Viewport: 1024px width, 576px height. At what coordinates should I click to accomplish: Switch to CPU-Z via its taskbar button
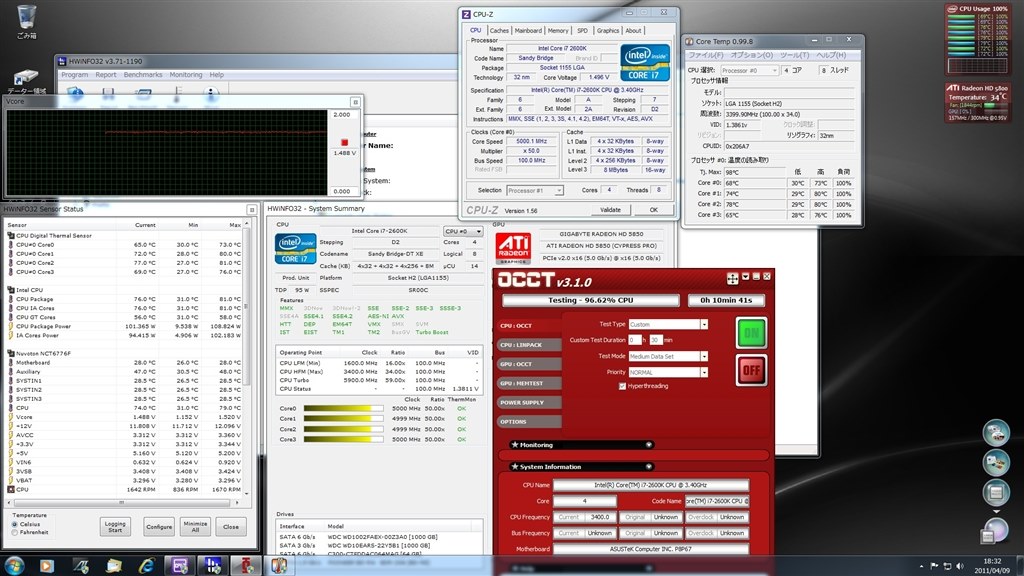pos(180,566)
